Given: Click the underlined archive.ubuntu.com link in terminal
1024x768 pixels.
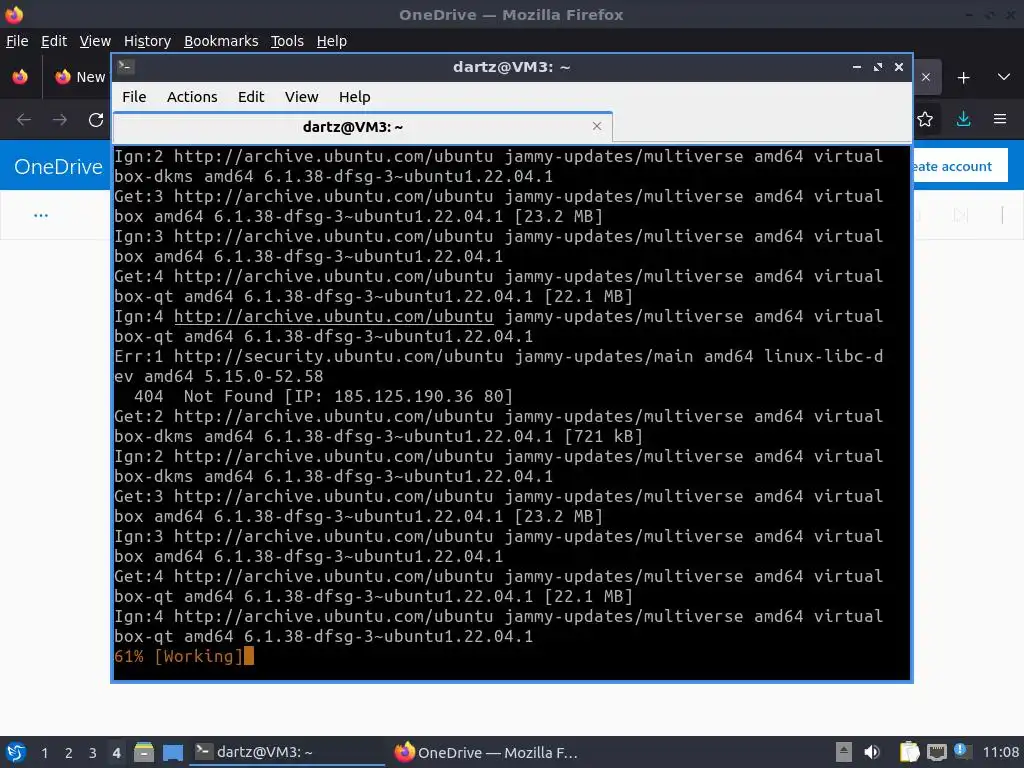Looking at the screenshot, I should [x=333, y=316].
